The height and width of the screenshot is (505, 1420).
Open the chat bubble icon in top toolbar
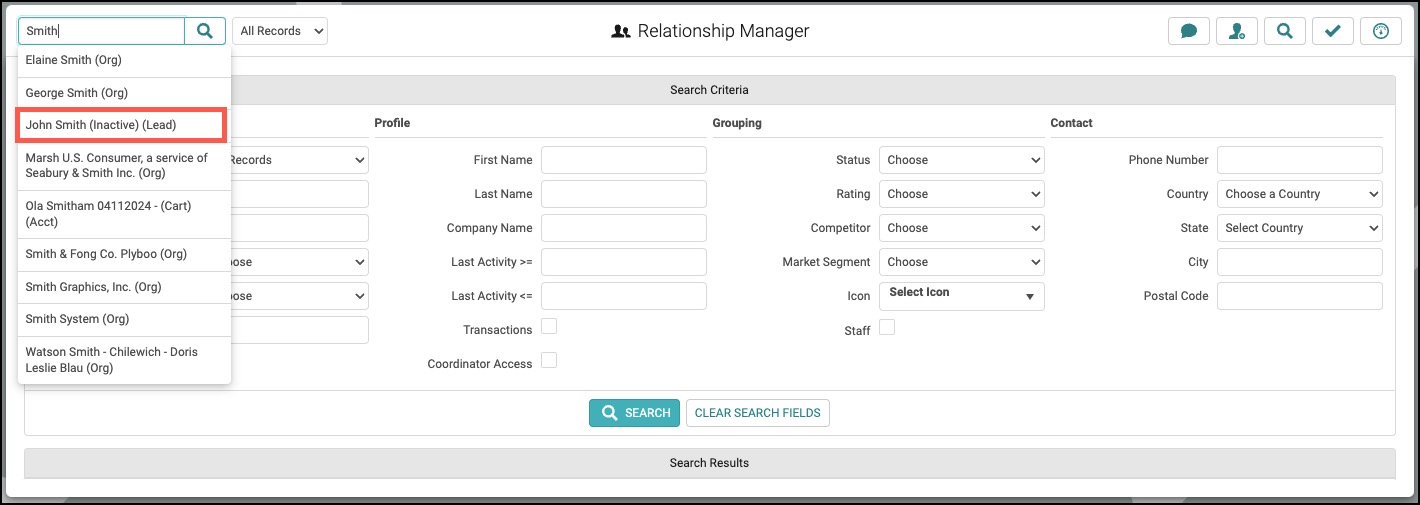(x=1189, y=31)
